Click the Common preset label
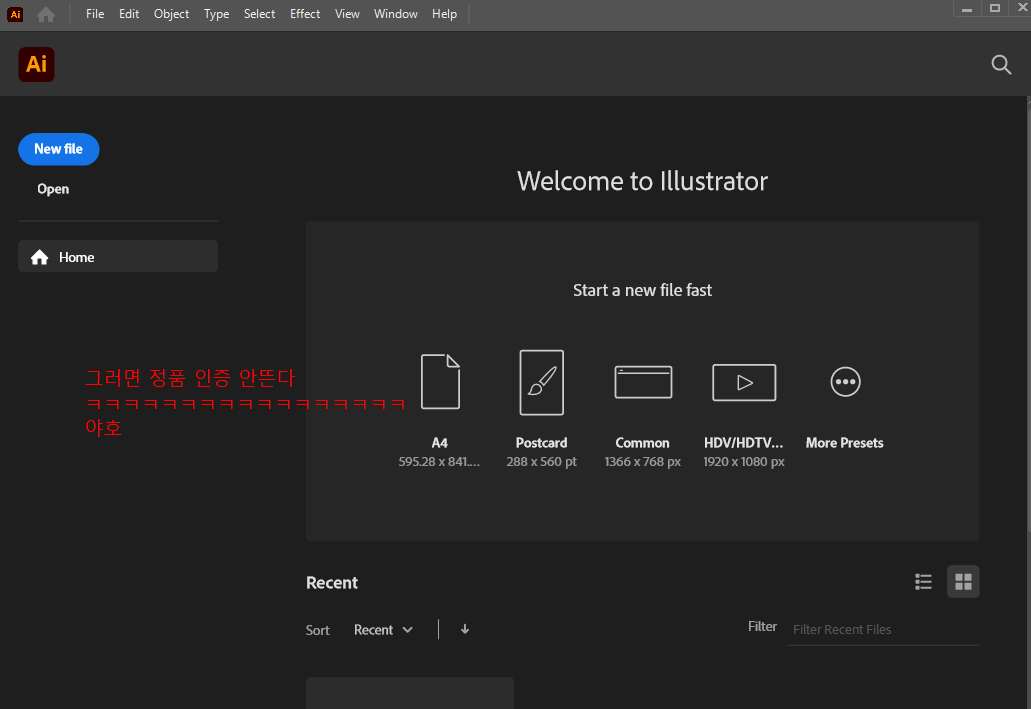The width and height of the screenshot is (1031, 709). [642, 443]
